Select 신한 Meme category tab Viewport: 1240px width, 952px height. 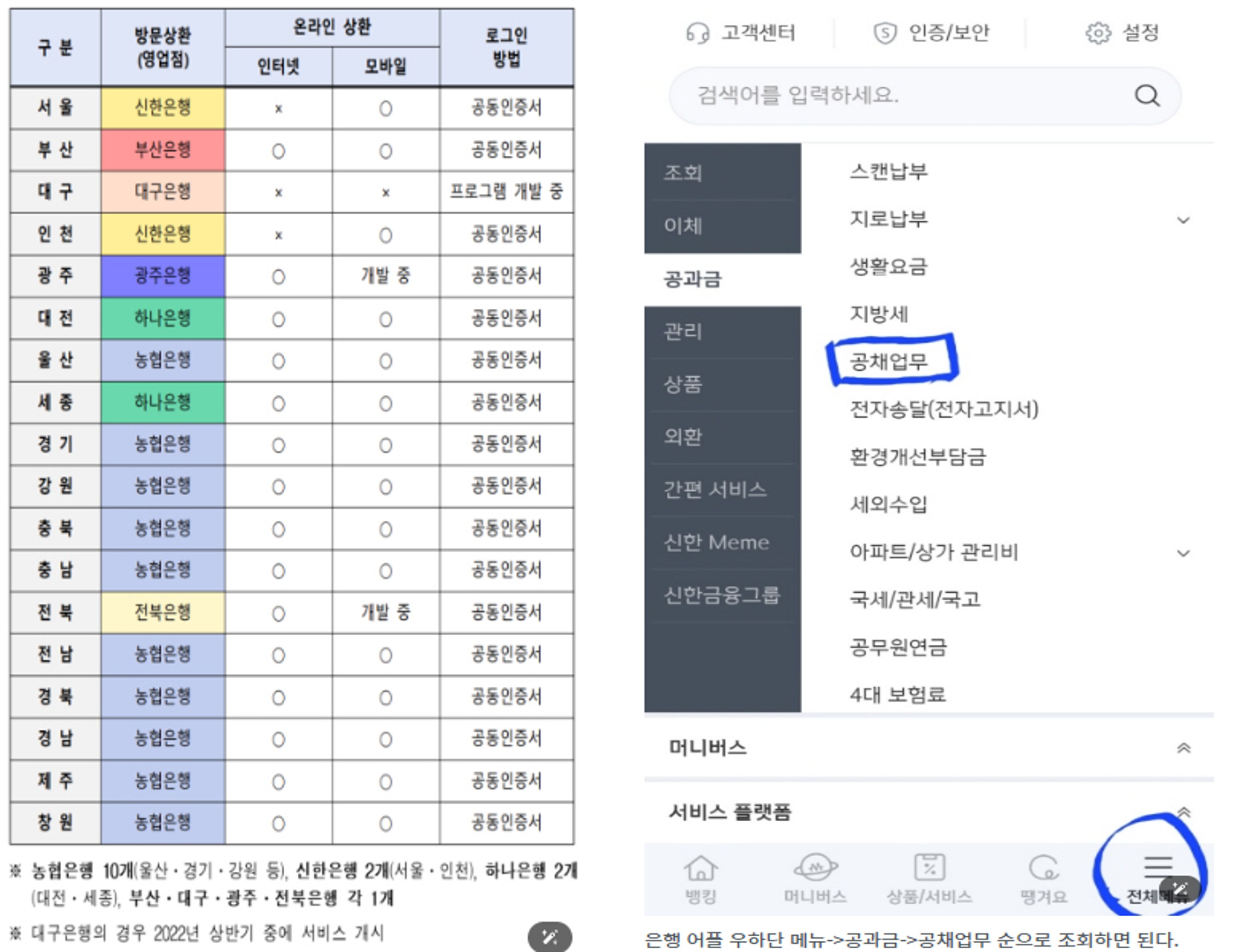pos(722,542)
